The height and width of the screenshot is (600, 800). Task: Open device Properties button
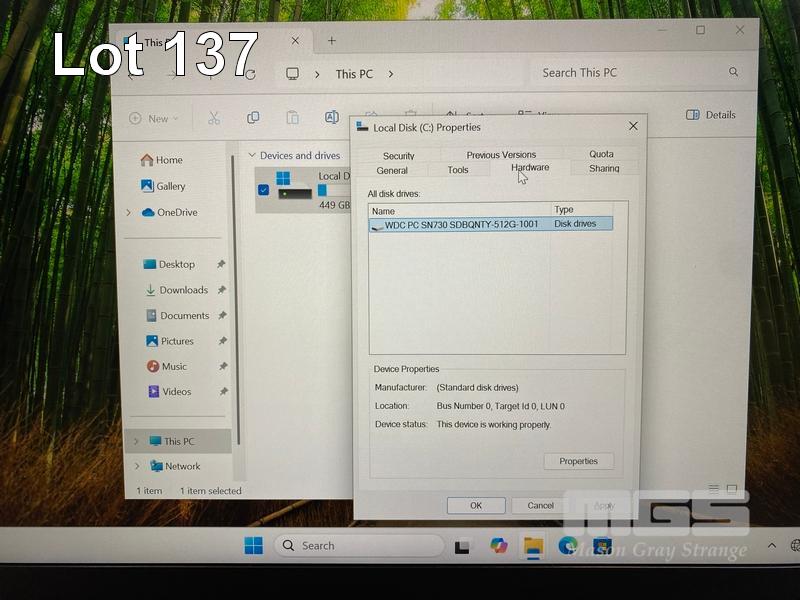click(579, 461)
